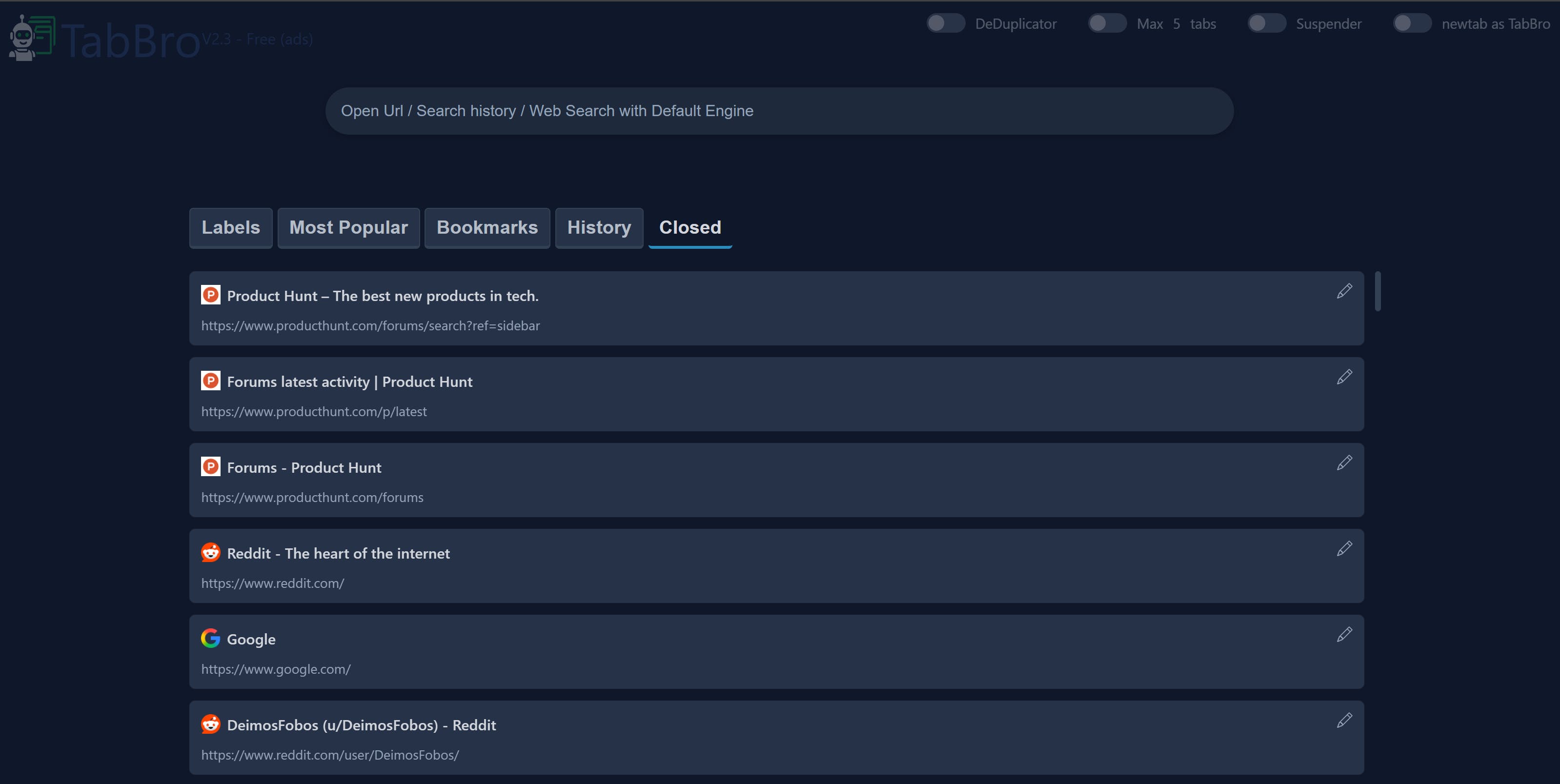This screenshot has height=784, width=1560.
Task: Click edit pencil for DeimosFobos Reddit entry
Action: (1344, 721)
